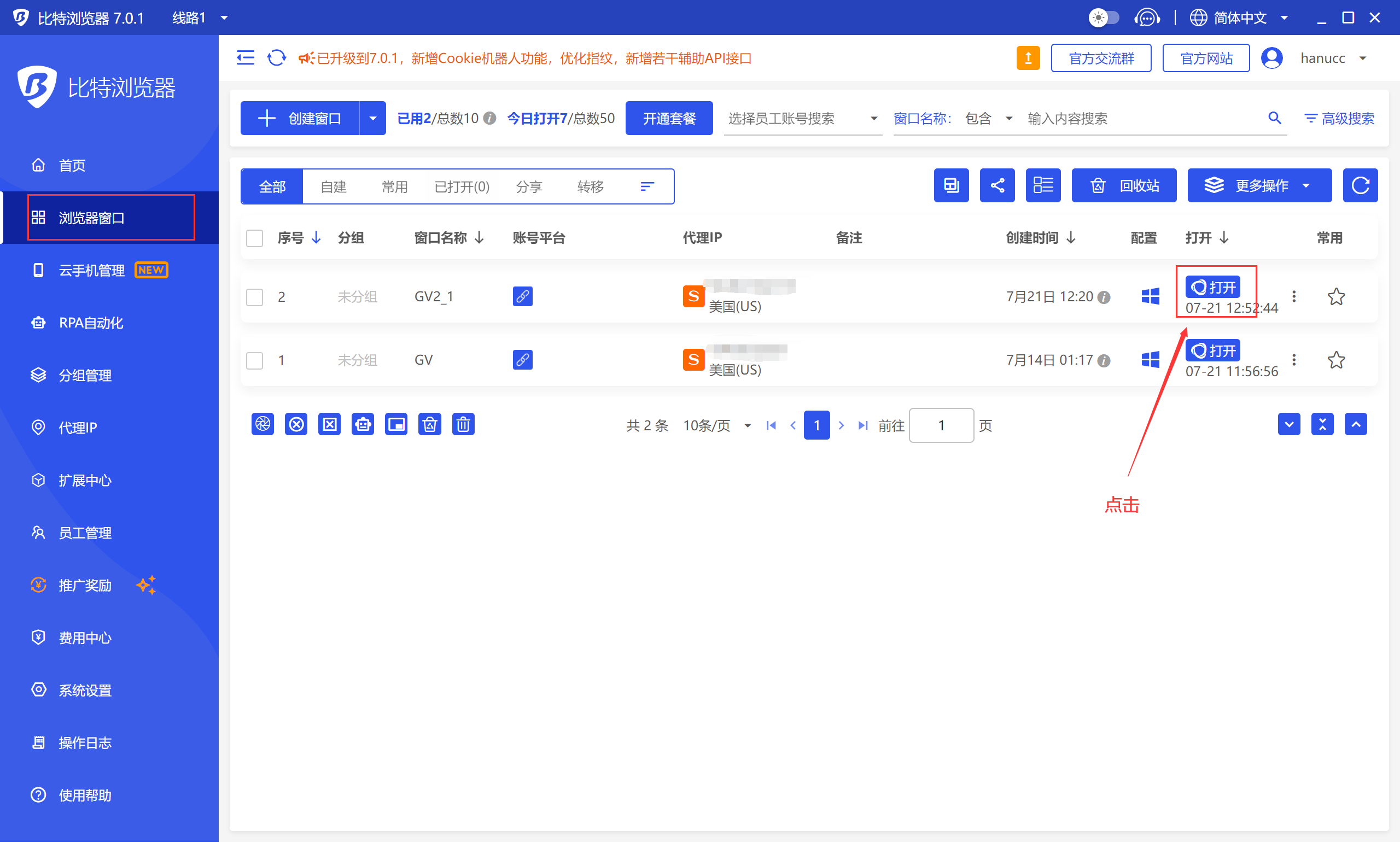Switch to the 常用 tab
The image size is (1400, 842).
394,186
